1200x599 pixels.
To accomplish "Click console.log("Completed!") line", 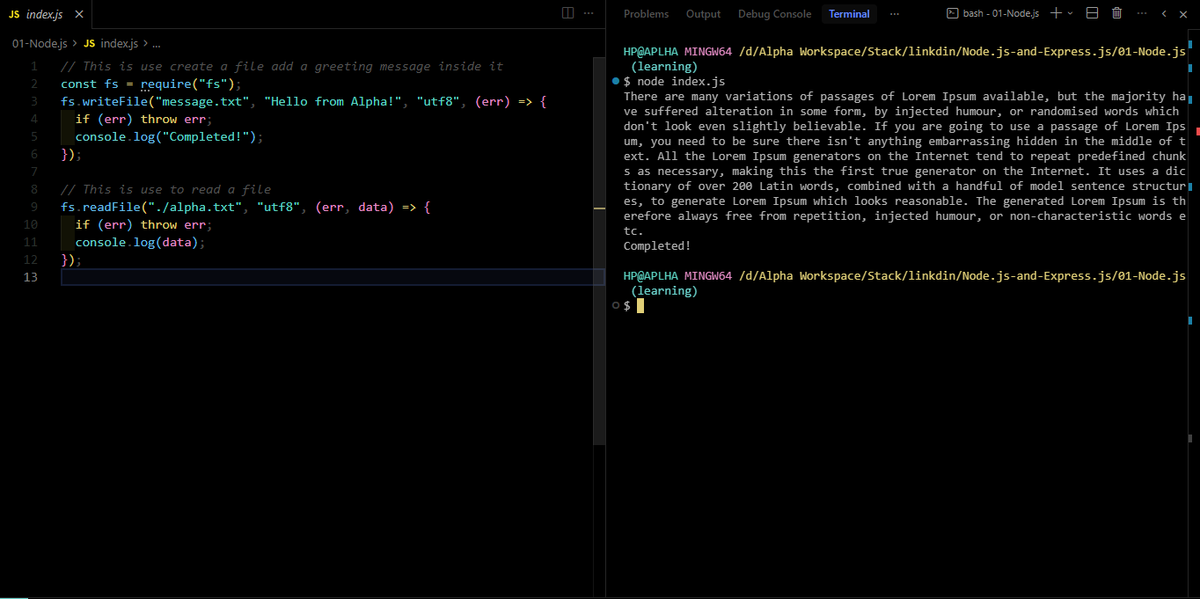I will pyautogui.click(x=169, y=137).
